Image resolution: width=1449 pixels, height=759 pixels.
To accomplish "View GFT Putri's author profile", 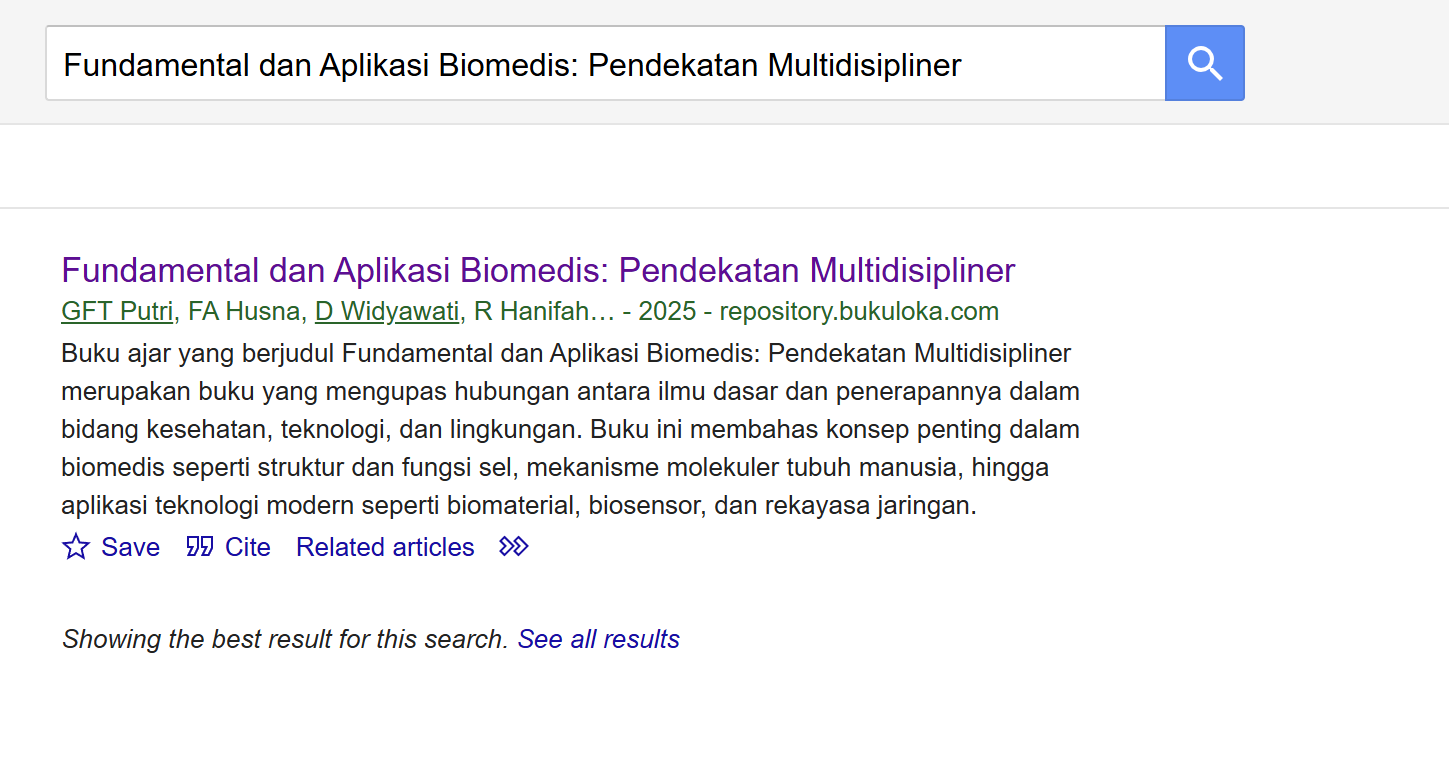I will (x=116, y=311).
